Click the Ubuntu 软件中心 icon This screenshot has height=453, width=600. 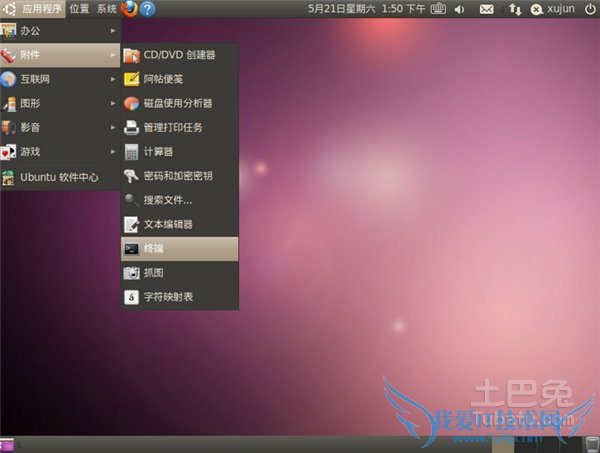pos(8,178)
